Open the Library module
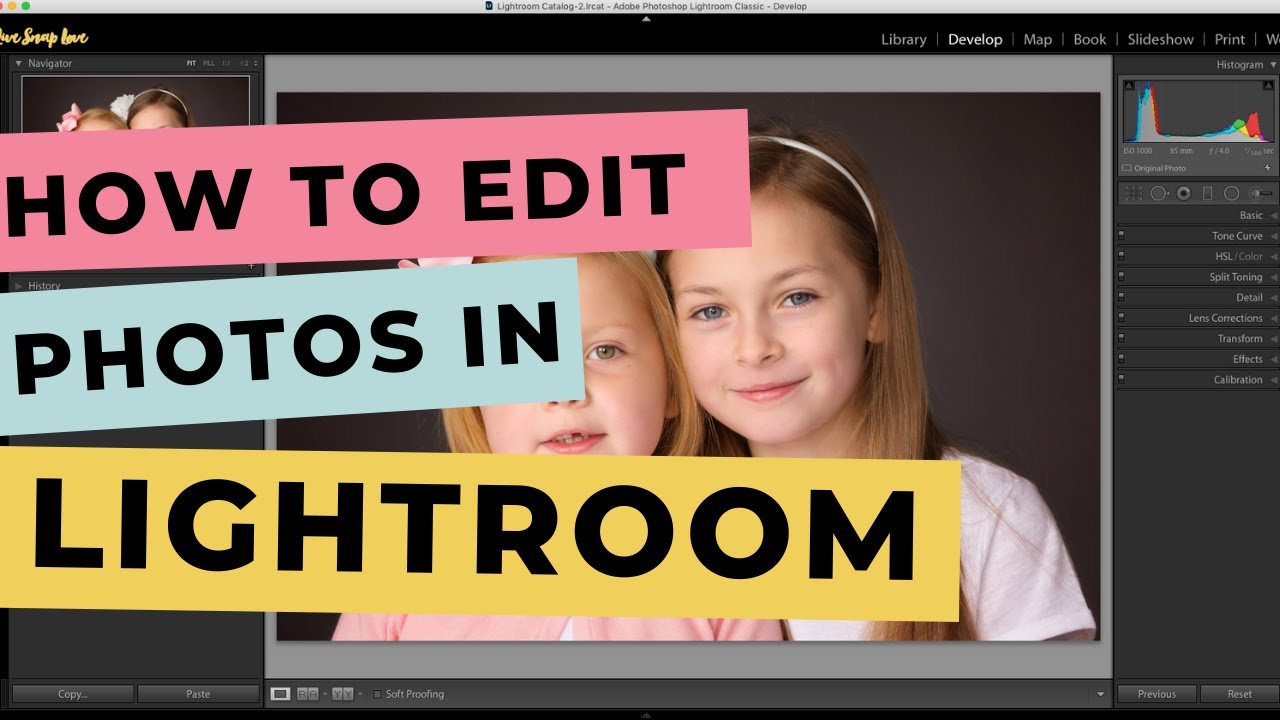The height and width of the screenshot is (720, 1280). [x=903, y=39]
